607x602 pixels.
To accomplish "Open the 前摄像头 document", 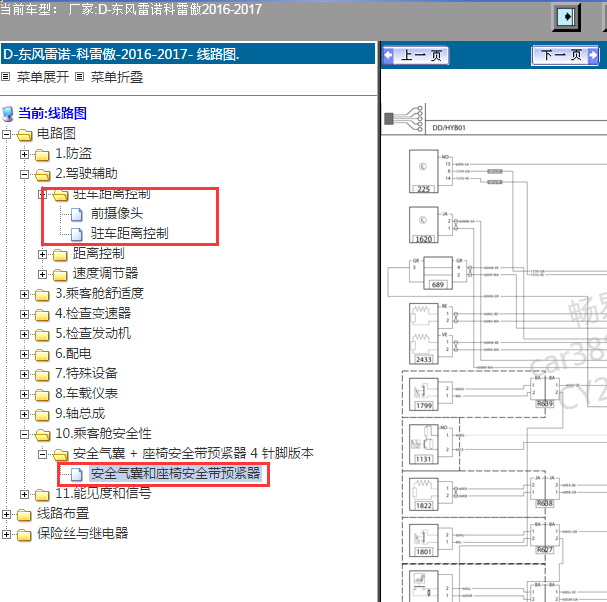I will 117,213.
